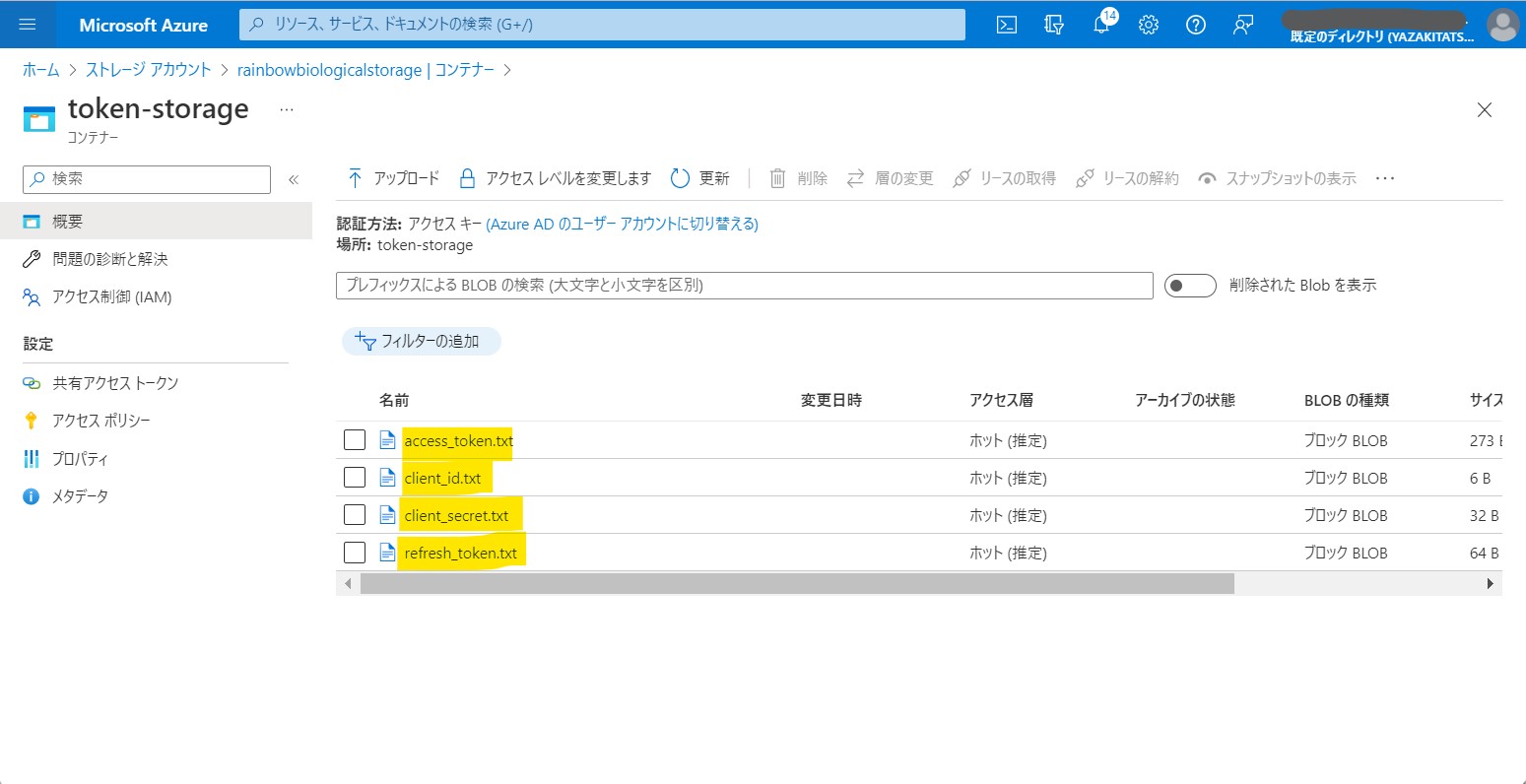Click ホット (推定) in the access_token.txt row
Viewport: 1526px width, 784px height.
(x=1008, y=440)
